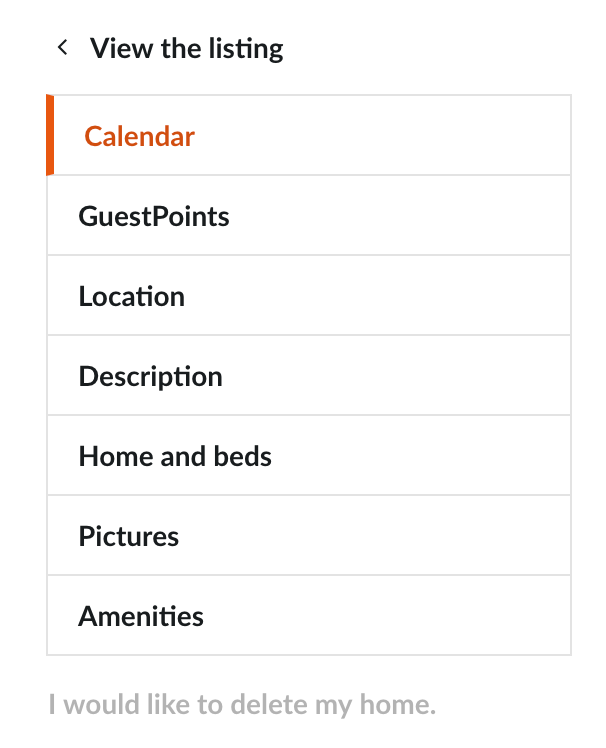The width and height of the screenshot is (606, 748).
Task: Click the back chevron arrow icon
Action: (x=62, y=47)
